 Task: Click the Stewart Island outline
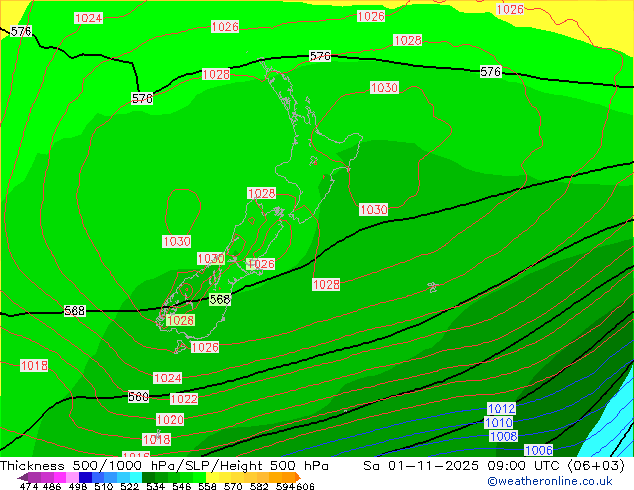(x=180, y=347)
